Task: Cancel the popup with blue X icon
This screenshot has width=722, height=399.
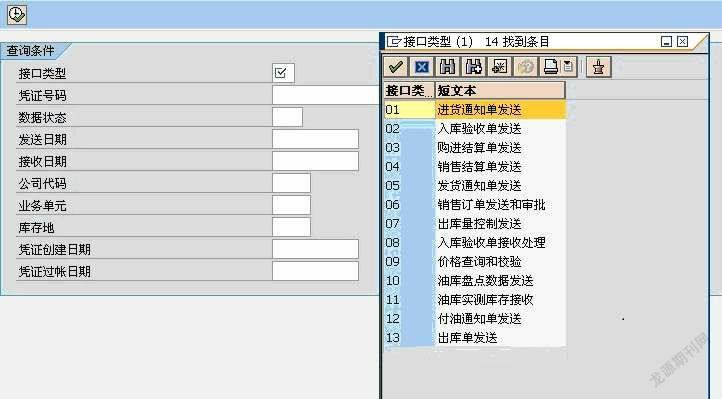Action: [421, 67]
